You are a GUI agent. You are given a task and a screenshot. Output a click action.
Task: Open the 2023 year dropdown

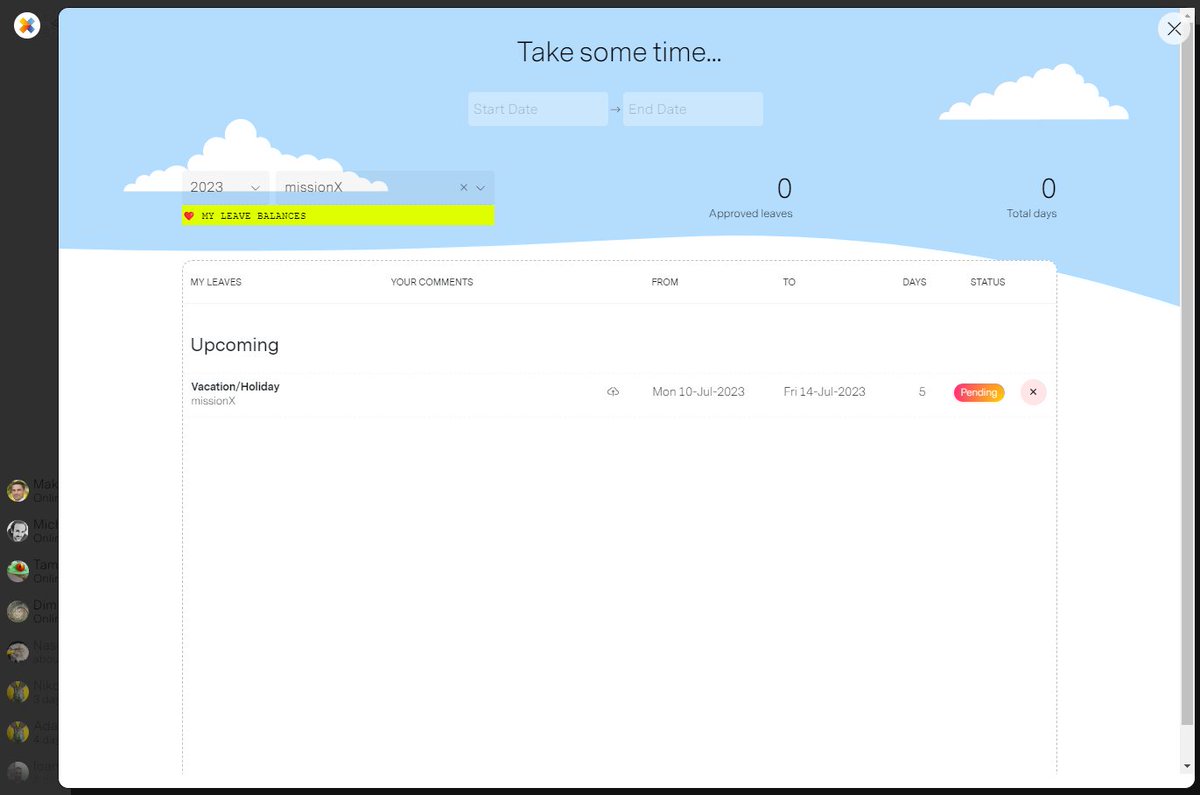[x=226, y=187]
